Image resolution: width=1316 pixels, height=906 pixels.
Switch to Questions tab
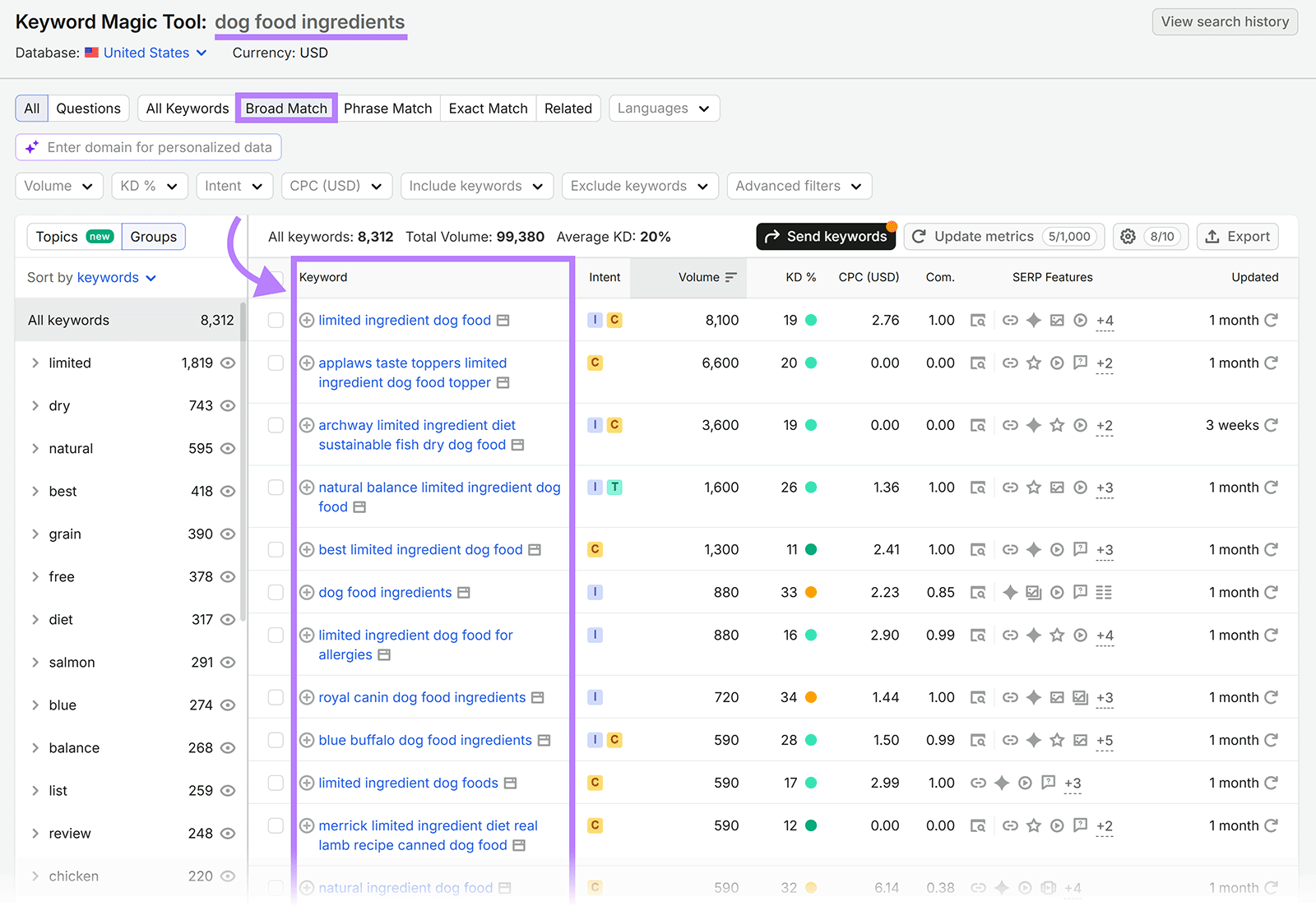89,109
